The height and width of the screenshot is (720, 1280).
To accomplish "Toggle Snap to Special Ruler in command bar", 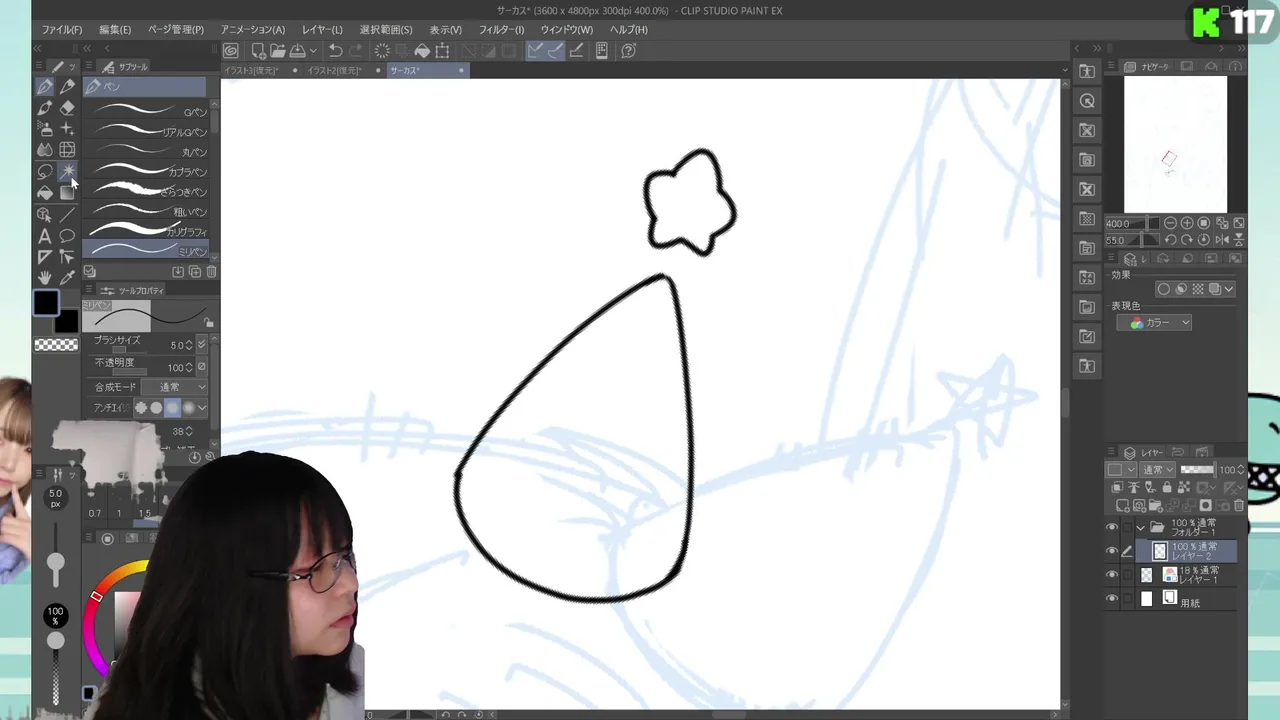I will click(x=555, y=51).
